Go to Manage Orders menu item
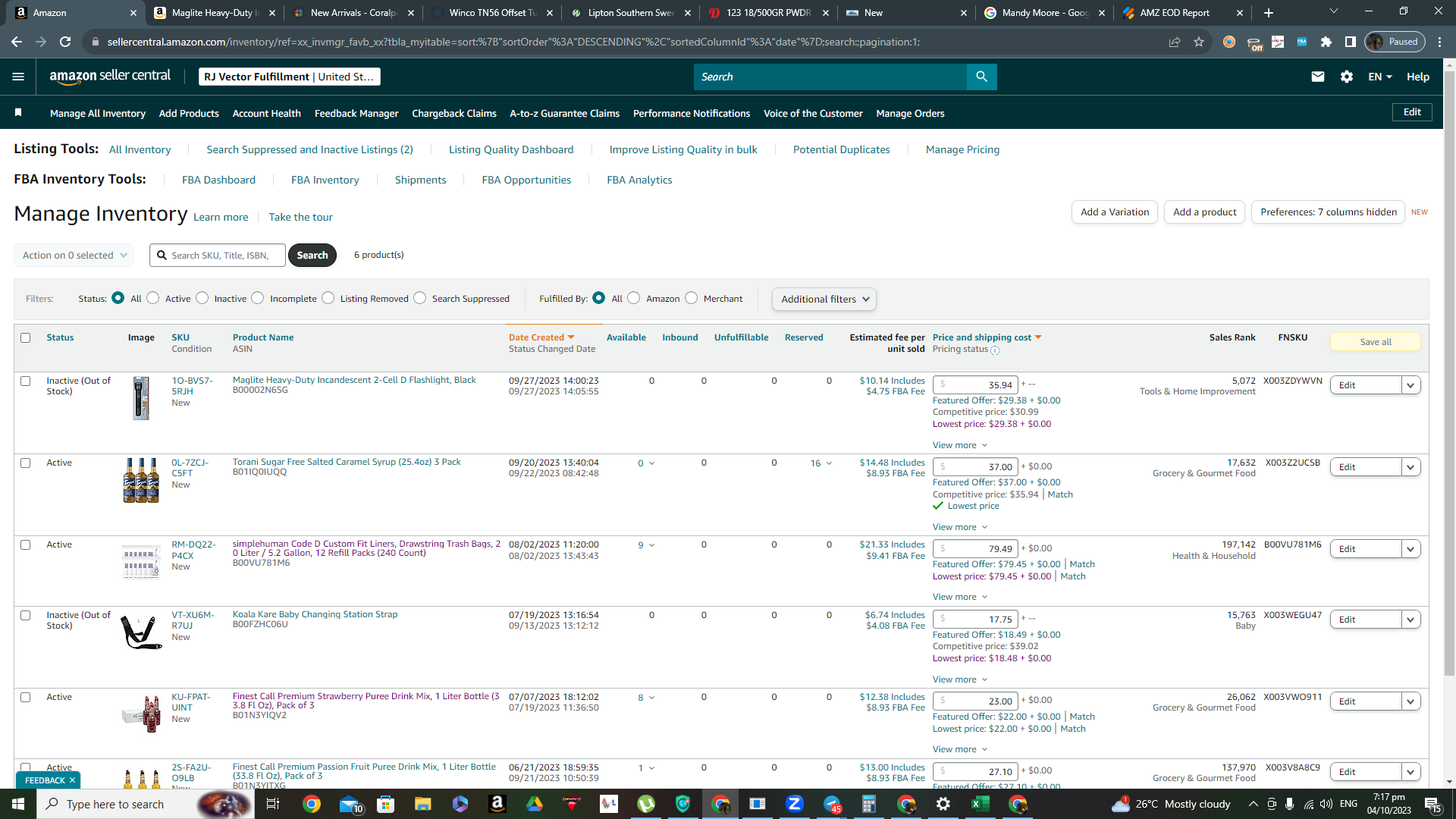The height and width of the screenshot is (819, 1456). 910,113
